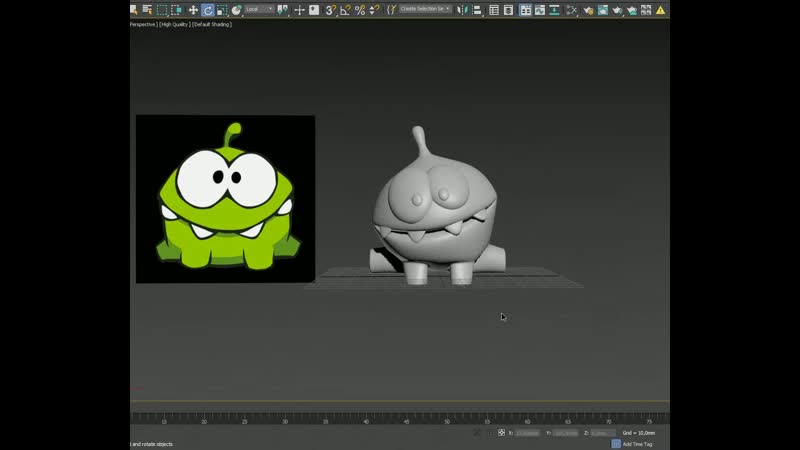Open the Perspective viewport label menu
Screen dimensions: 800x450
[143, 24]
